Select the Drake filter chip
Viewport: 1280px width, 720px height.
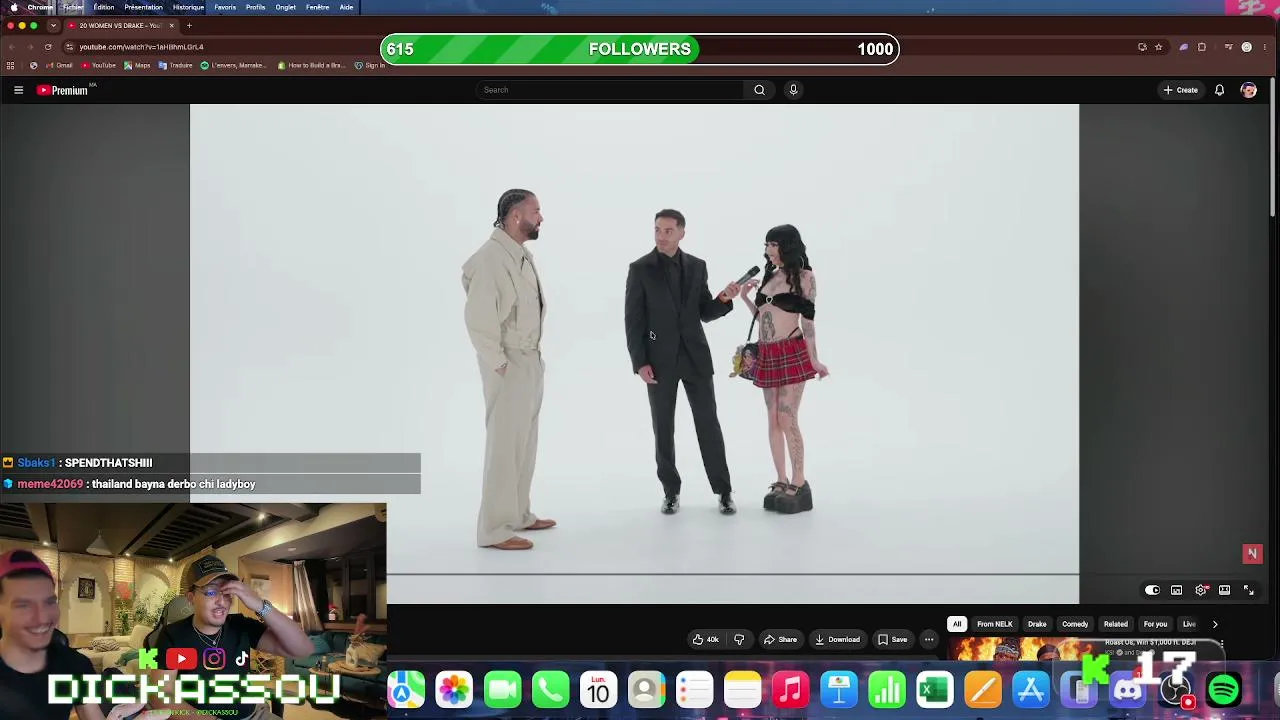1037,624
